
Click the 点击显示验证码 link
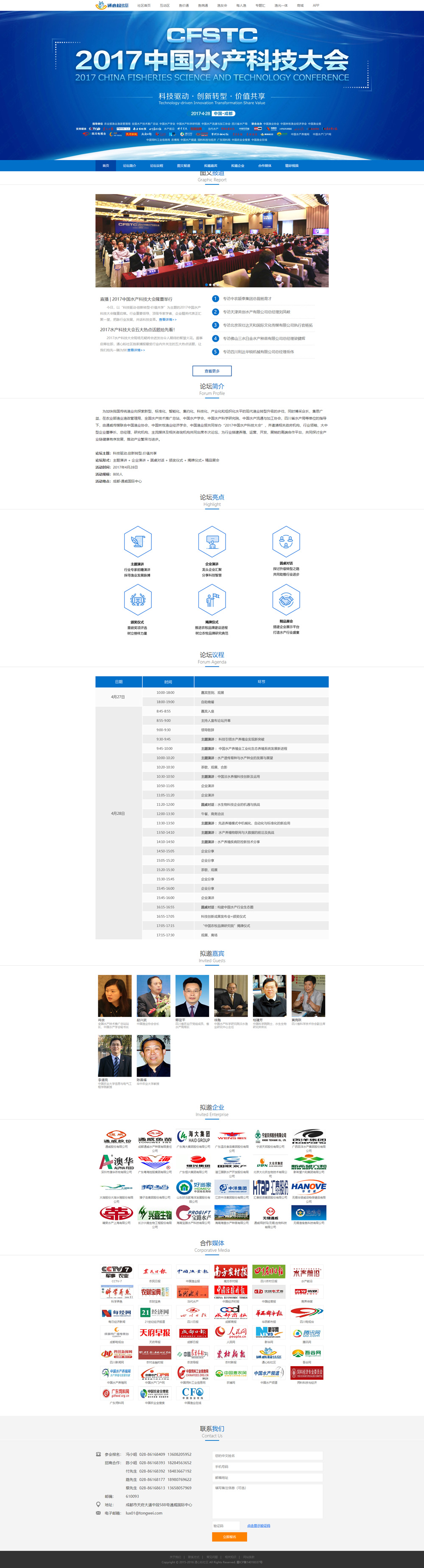(x=258, y=1526)
